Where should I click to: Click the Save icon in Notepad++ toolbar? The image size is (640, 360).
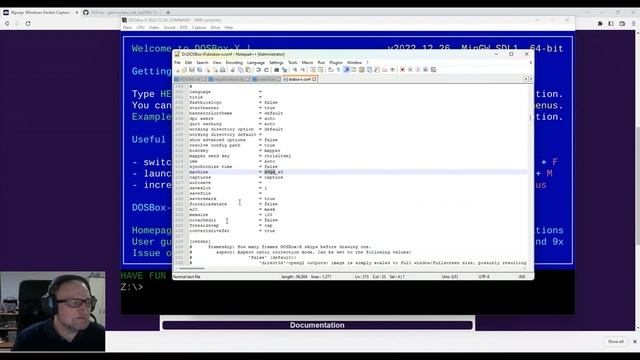191,70
